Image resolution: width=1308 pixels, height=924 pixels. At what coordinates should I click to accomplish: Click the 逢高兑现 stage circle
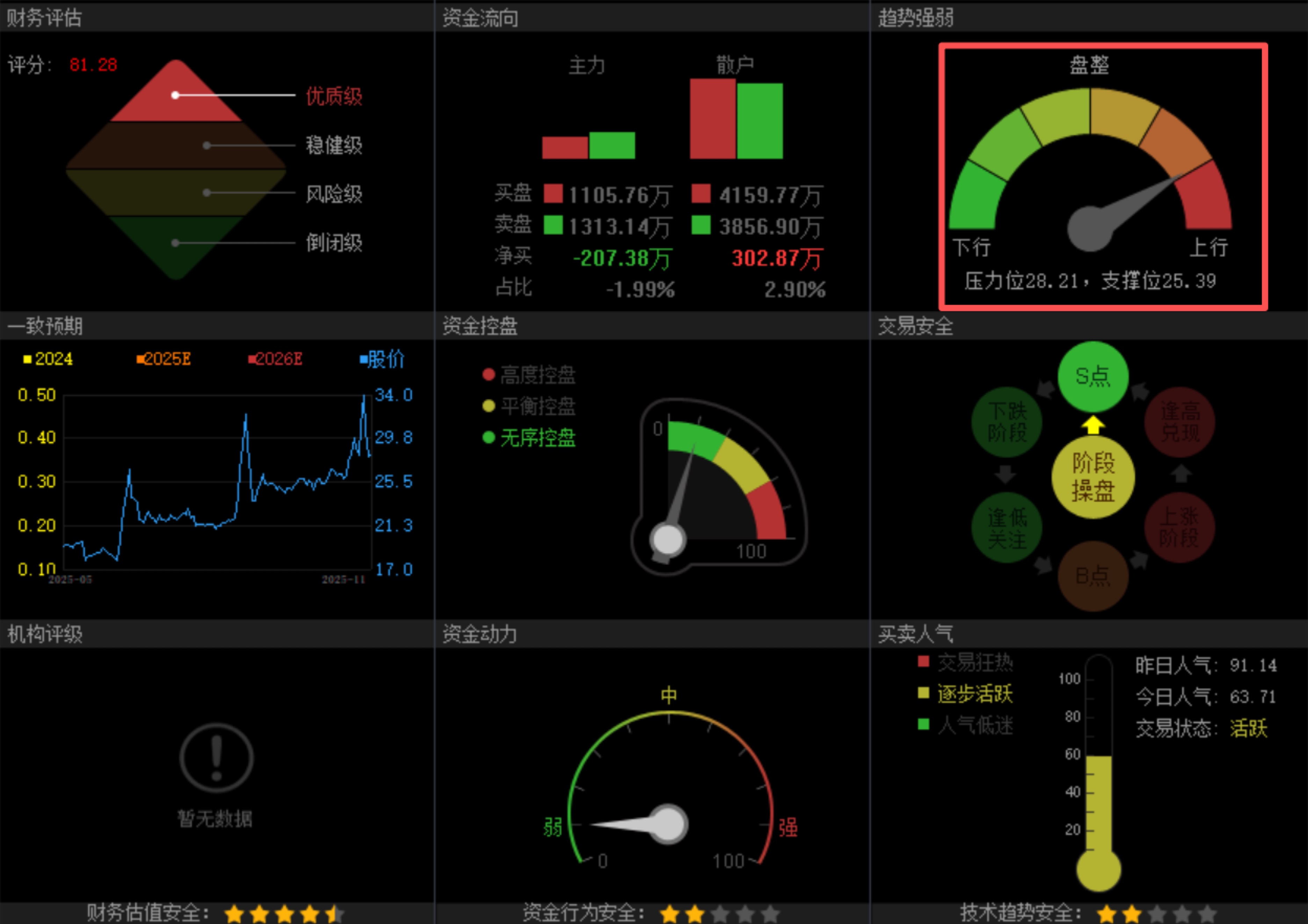(x=1179, y=422)
